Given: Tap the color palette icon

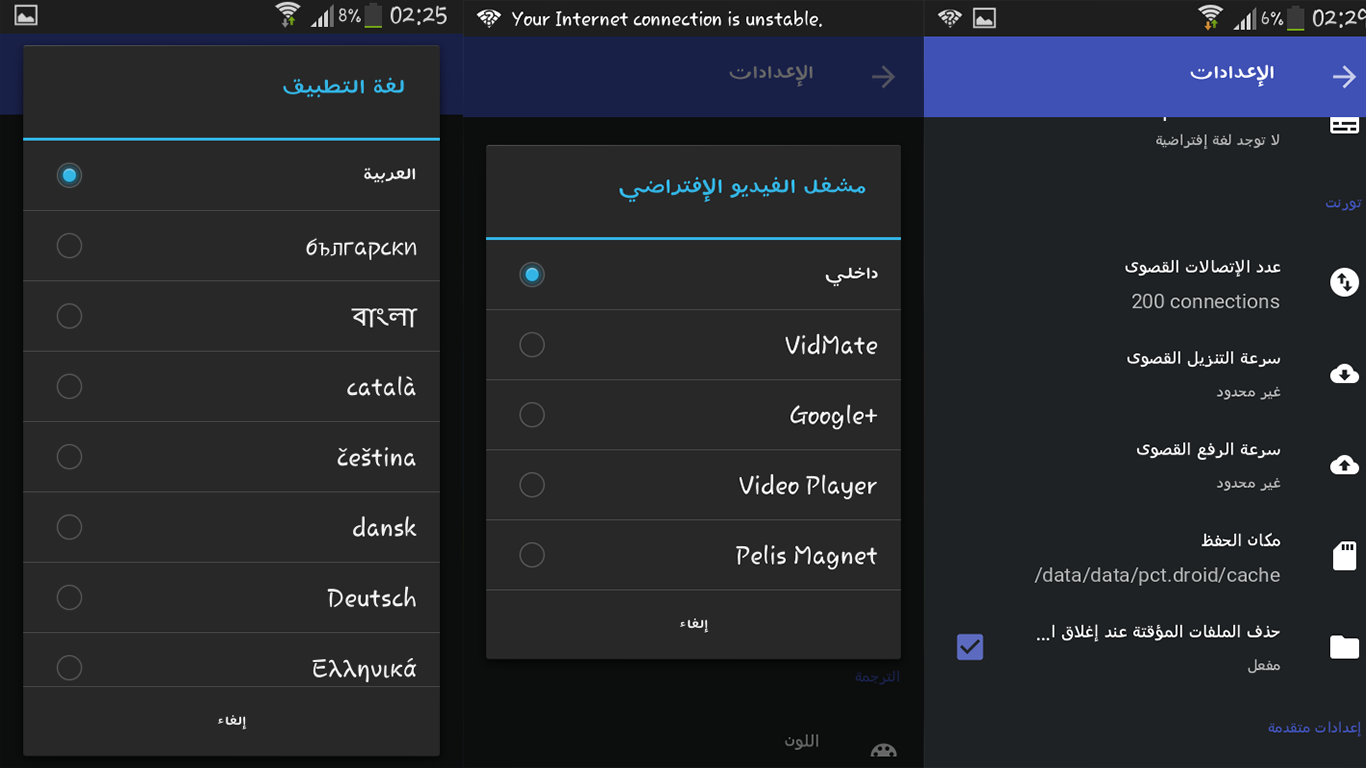Looking at the screenshot, I should [x=883, y=751].
